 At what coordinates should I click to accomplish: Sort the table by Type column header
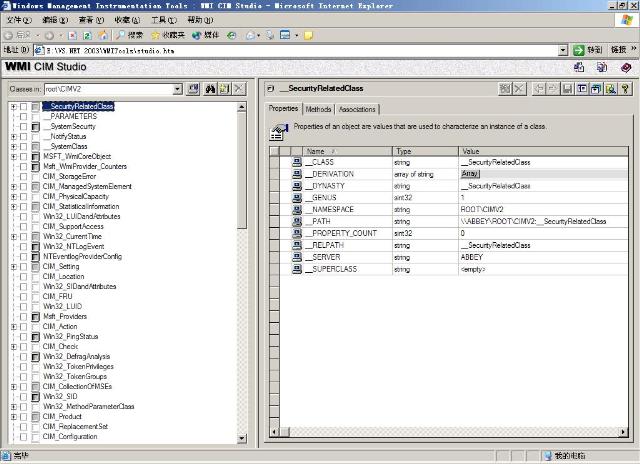[x=425, y=151]
